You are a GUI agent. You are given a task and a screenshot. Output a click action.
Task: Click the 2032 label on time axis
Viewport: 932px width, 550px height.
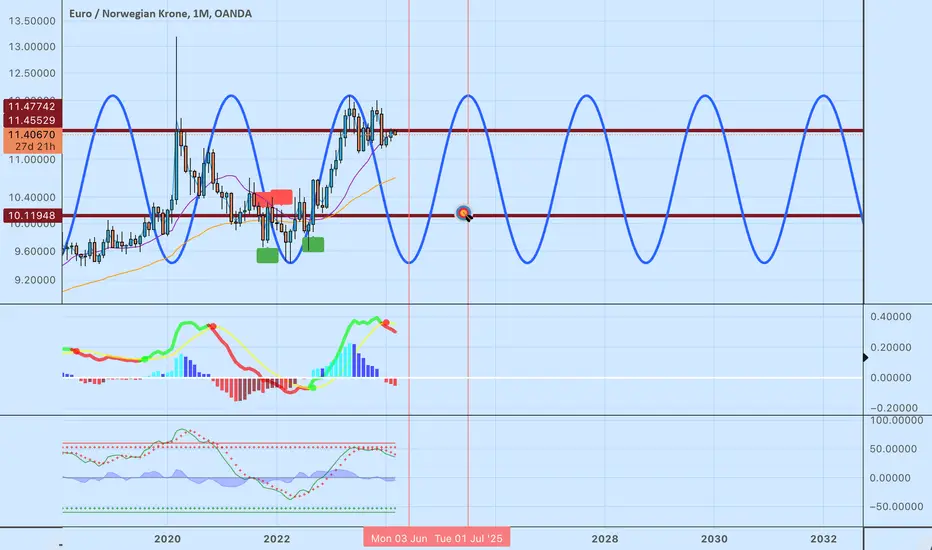click(x=823, y=539)
